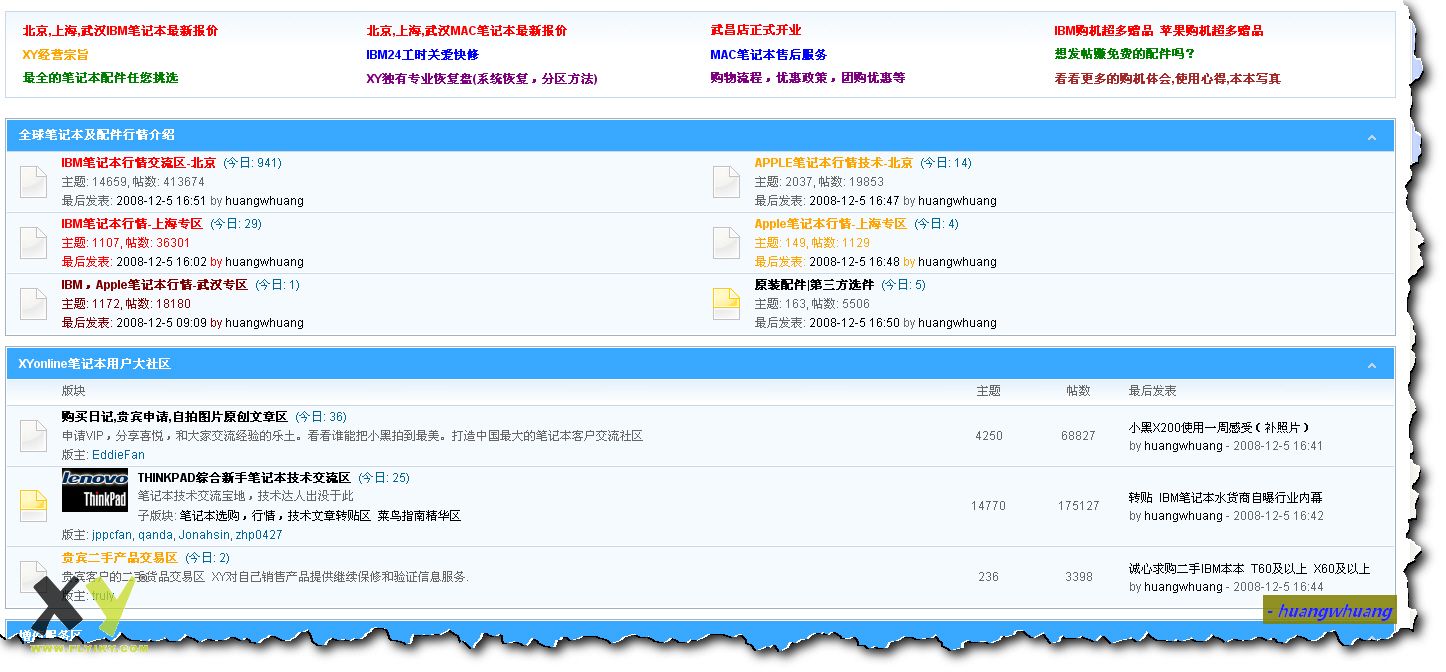This screenshot has width=1446, height=672.
Task: Click post count 68827 for 购买日记 board
Action: 1078,436
